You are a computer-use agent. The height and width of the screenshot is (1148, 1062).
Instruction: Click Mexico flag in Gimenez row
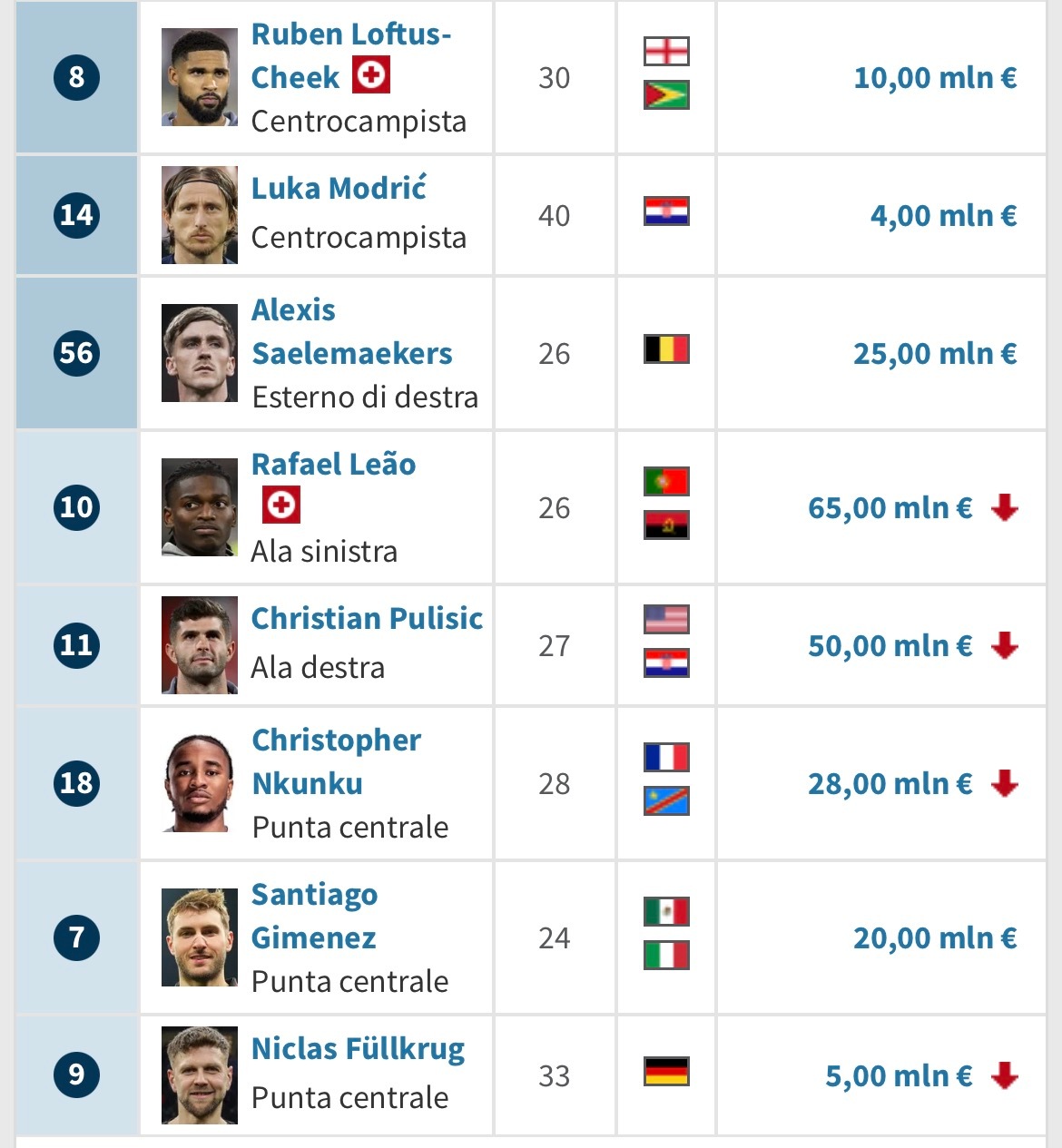(x=666, y=912)
